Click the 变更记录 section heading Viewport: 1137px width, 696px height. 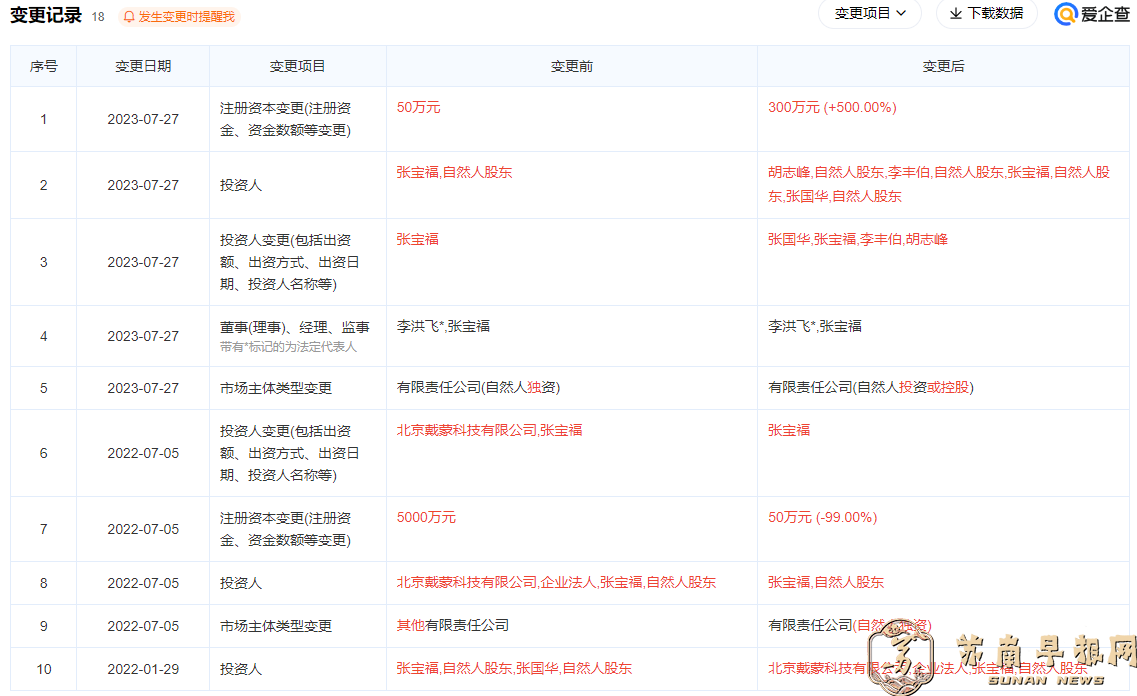pos(46,16)
